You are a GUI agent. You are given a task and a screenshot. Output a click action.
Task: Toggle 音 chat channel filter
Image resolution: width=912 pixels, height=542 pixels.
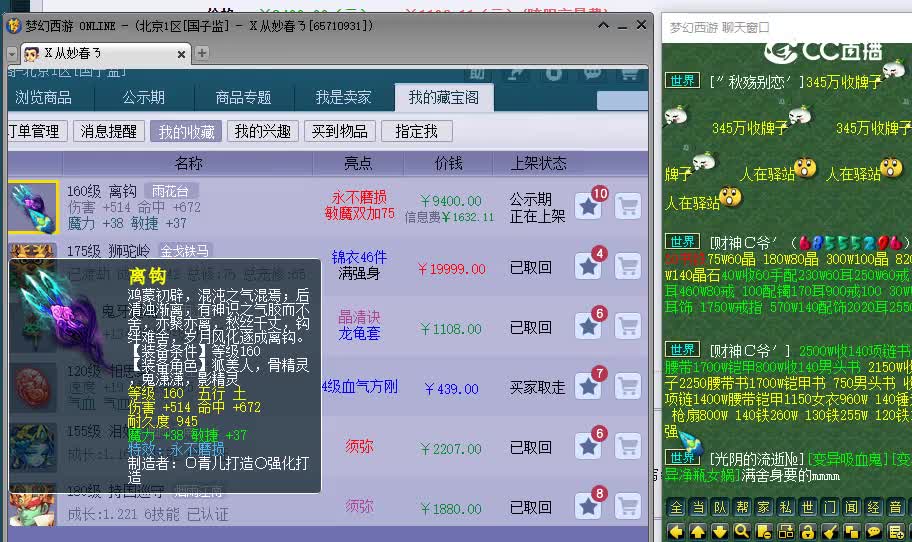[896, 508]
